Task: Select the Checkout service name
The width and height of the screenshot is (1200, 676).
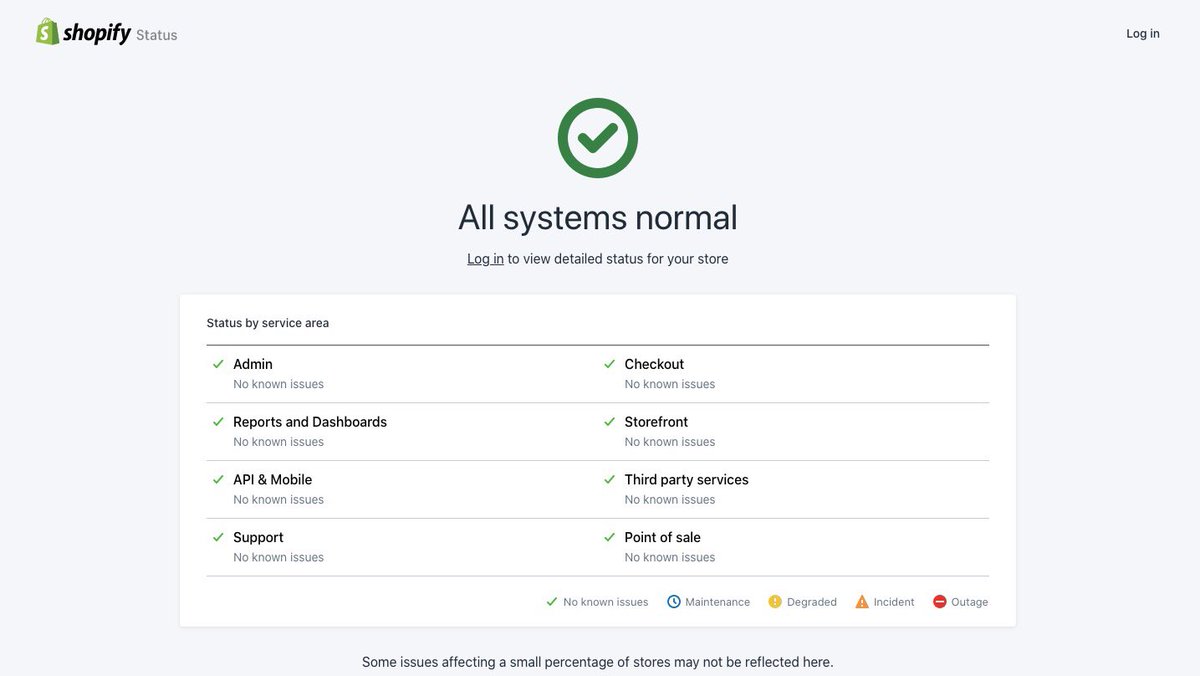Action: tap(654, 364)
